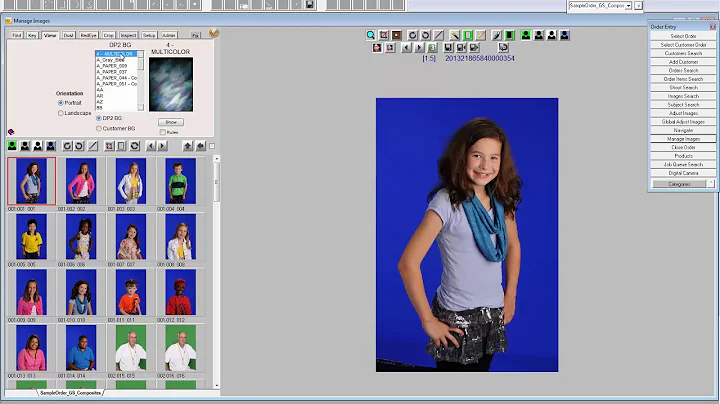Select the DP2 BG radio button
720x404 pixels.
click(99, 118)
